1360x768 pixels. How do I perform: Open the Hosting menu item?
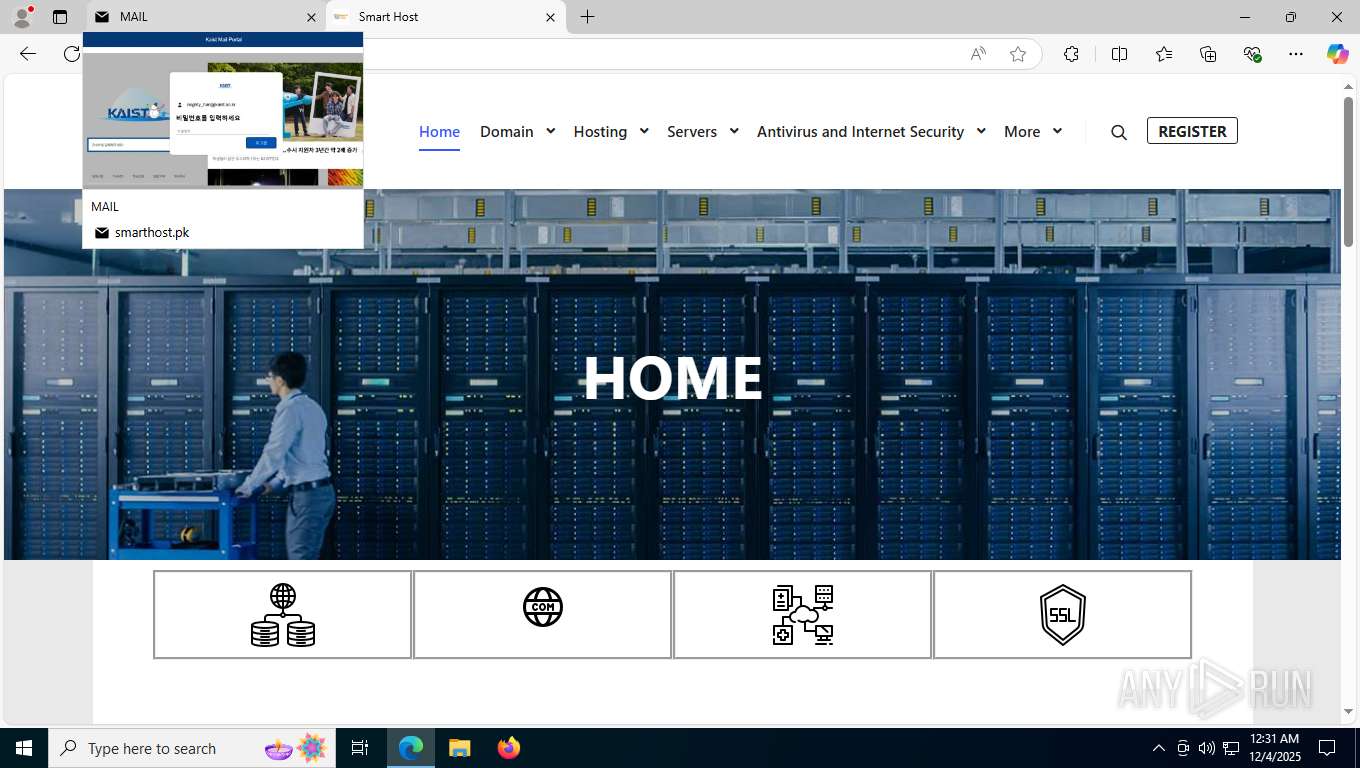tap(600, 132)
